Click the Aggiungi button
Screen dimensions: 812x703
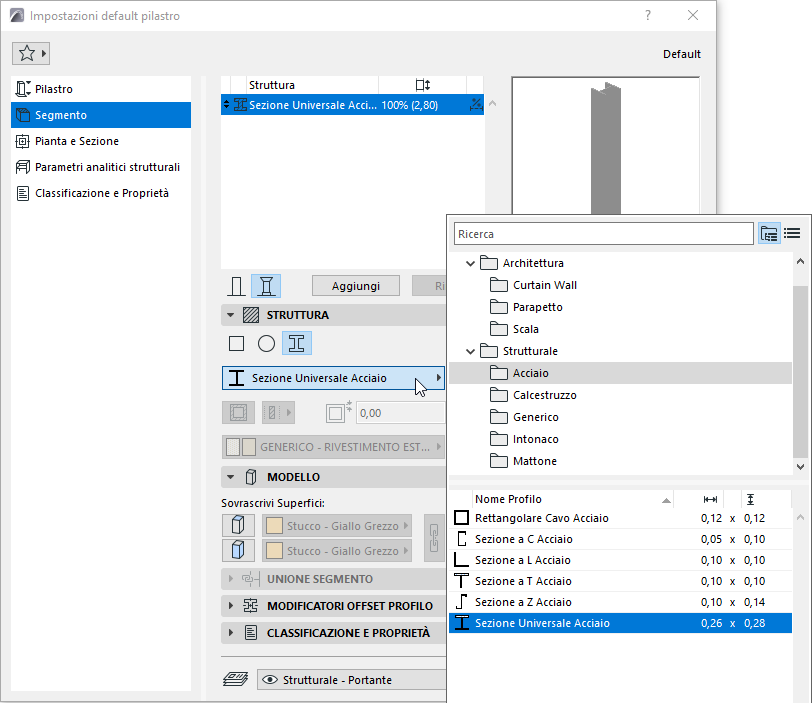pyautogui.click(x=356, y=286)
